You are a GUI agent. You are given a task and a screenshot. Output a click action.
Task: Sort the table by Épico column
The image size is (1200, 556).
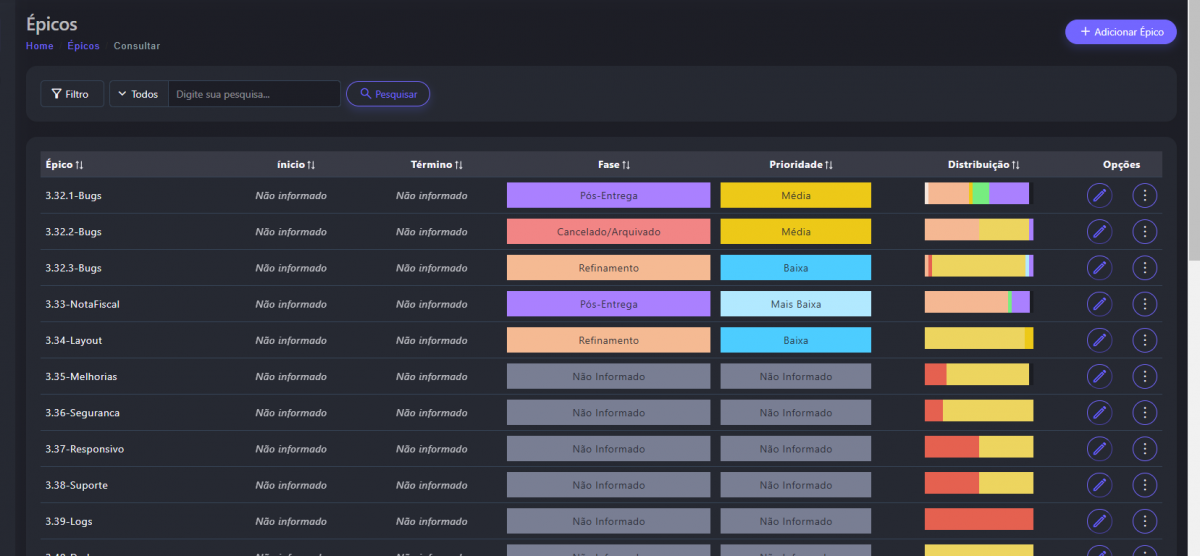65,165
